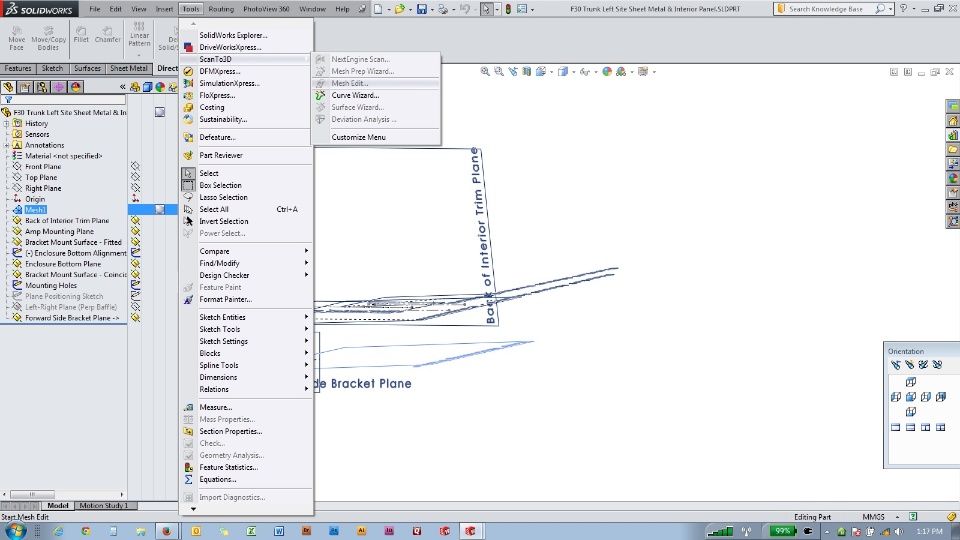960x540 pixels.
Task: Click the feature tree filter icon
Action: point(9,99)
